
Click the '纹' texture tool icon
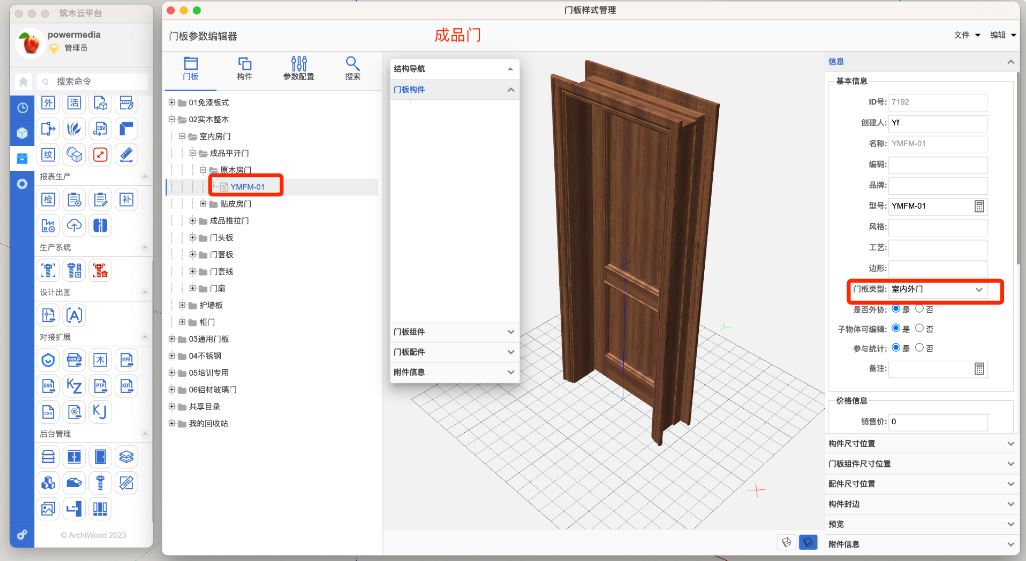(48, 154)
